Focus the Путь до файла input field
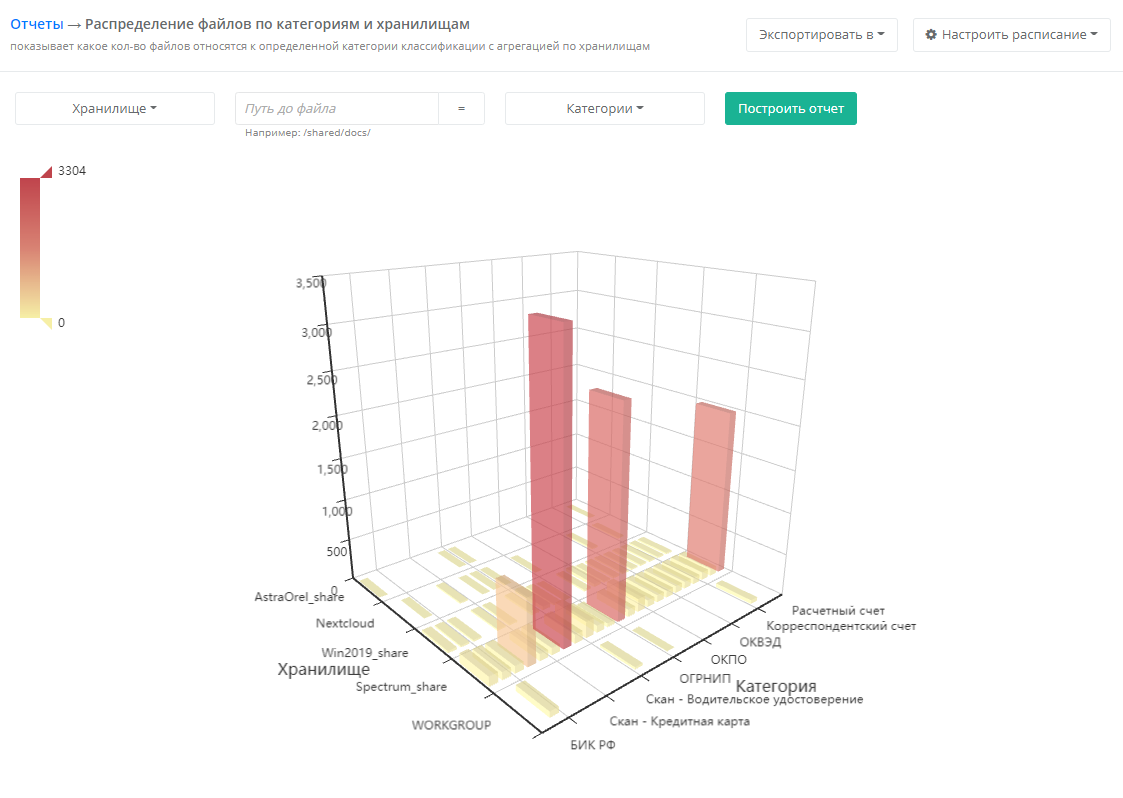Viewport: 1123px width, 798px height. click(x=337, y=109)
